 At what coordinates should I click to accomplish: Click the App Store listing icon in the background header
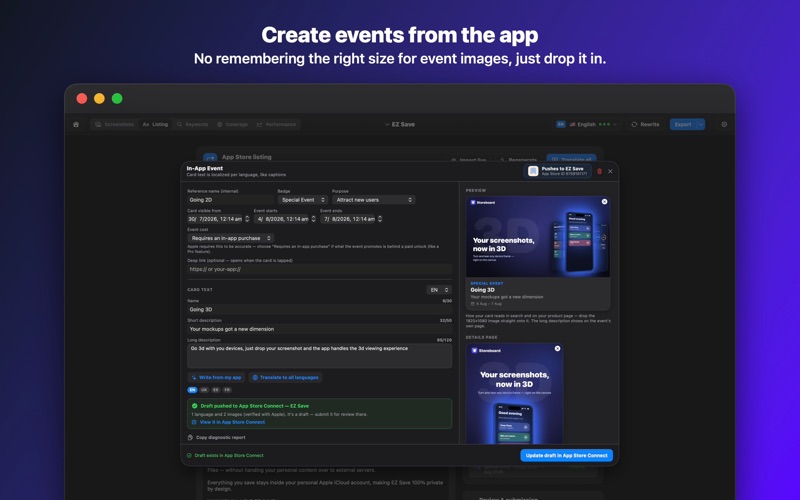click(210, 158)
